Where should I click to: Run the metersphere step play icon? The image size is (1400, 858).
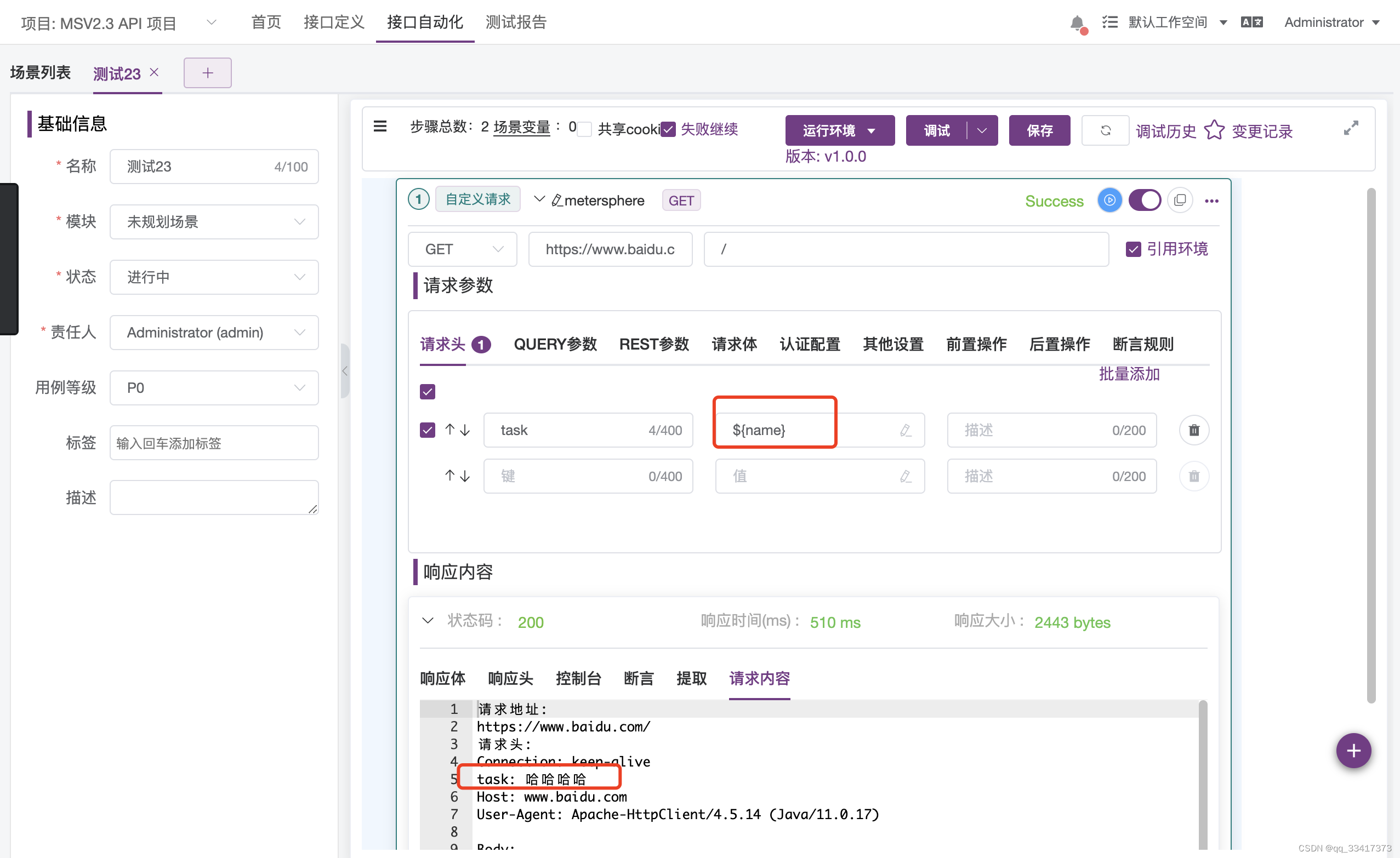coord(1109,201)
